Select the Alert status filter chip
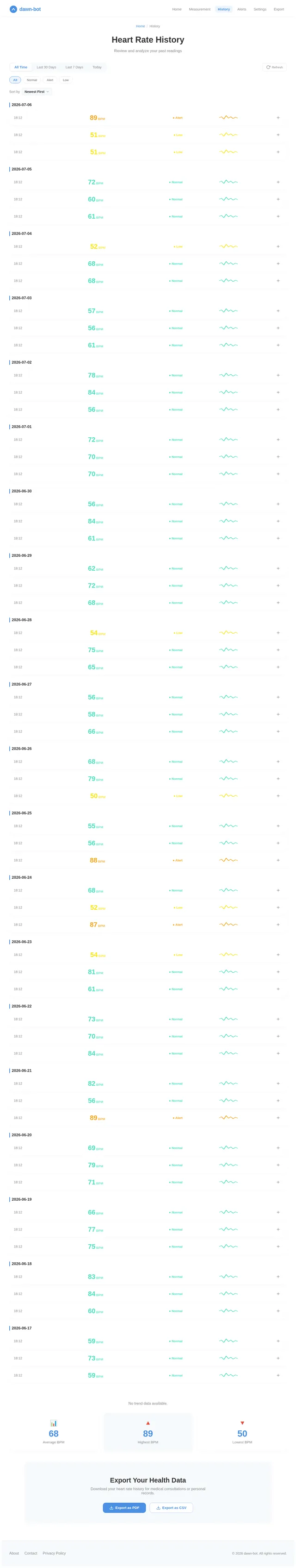The image size is (296, 1568). [50, 80]
